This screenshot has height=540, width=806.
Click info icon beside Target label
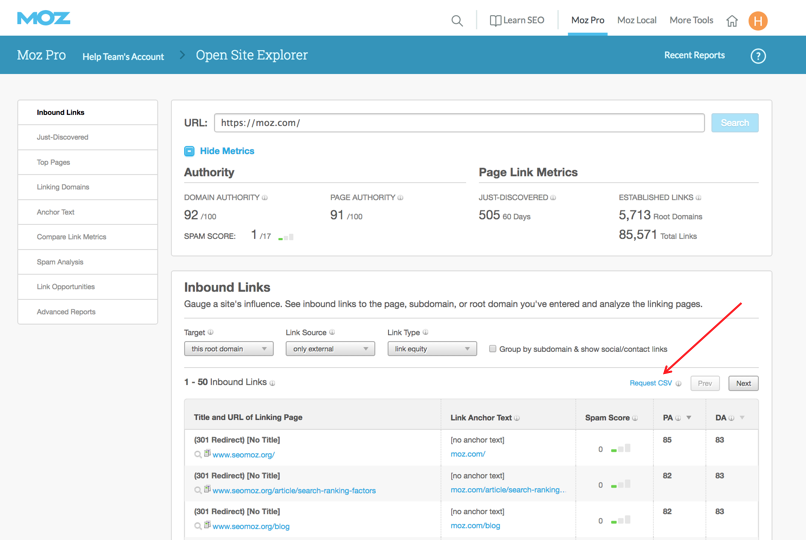(x=210, y=332)
